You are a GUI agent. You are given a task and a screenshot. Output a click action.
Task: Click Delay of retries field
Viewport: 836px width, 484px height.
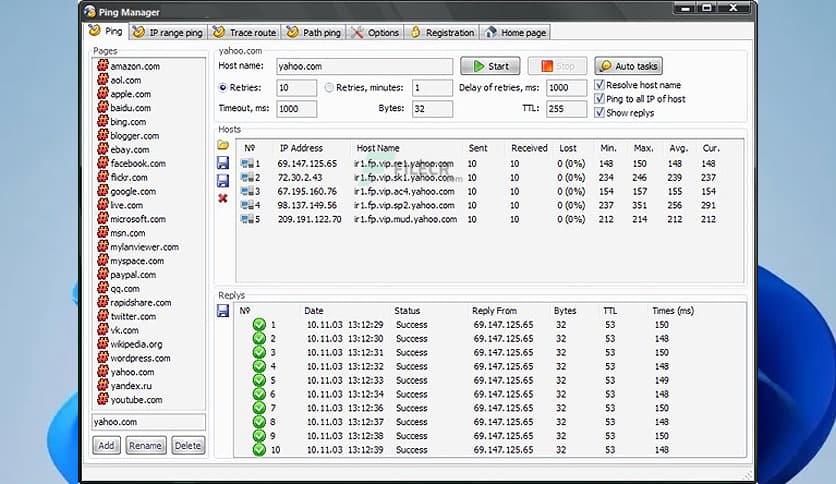567,87
